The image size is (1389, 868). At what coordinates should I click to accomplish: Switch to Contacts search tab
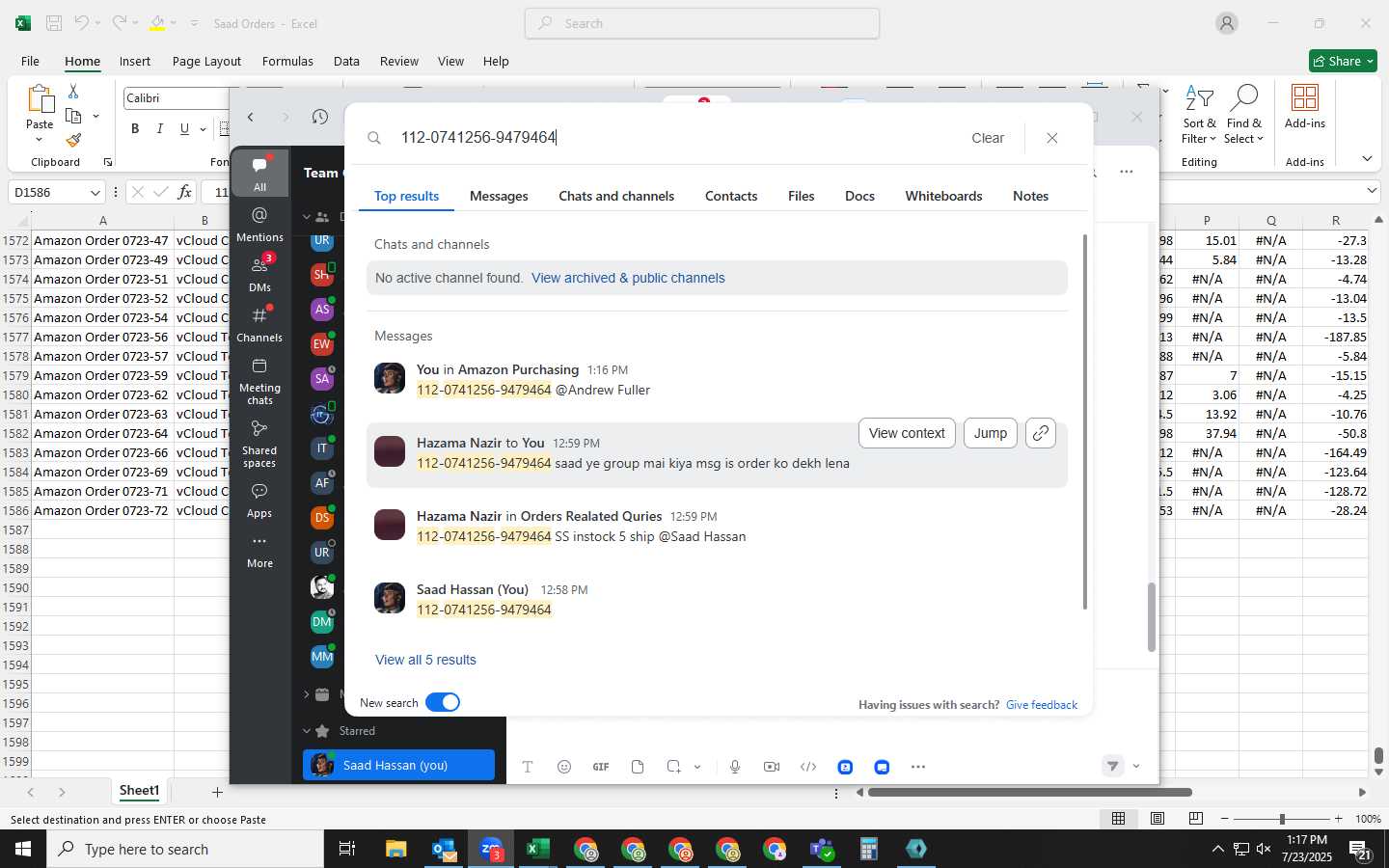tap(731, 196)
